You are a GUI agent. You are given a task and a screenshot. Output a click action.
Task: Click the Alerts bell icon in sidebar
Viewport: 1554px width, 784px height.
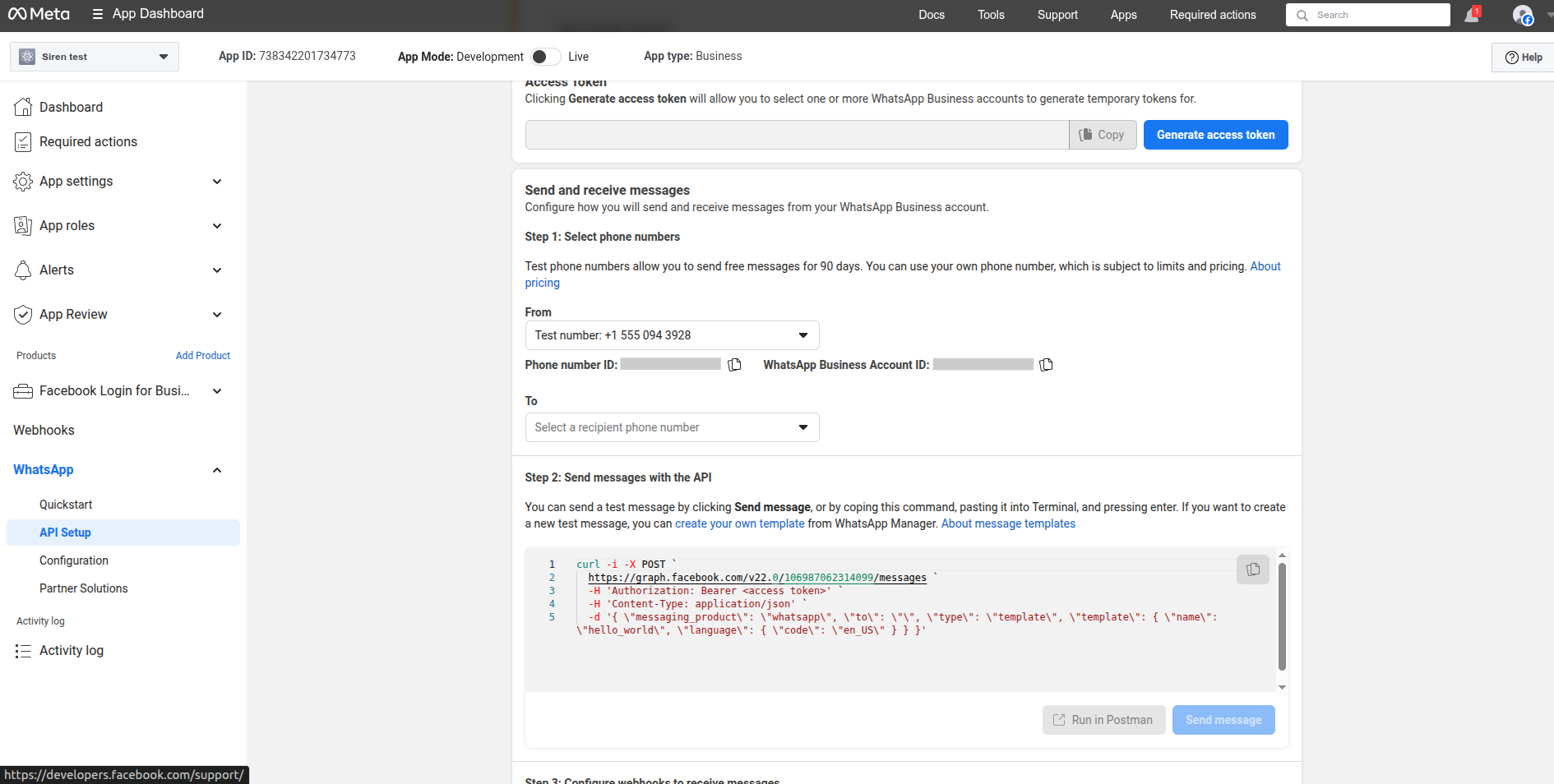click(23, 270)
